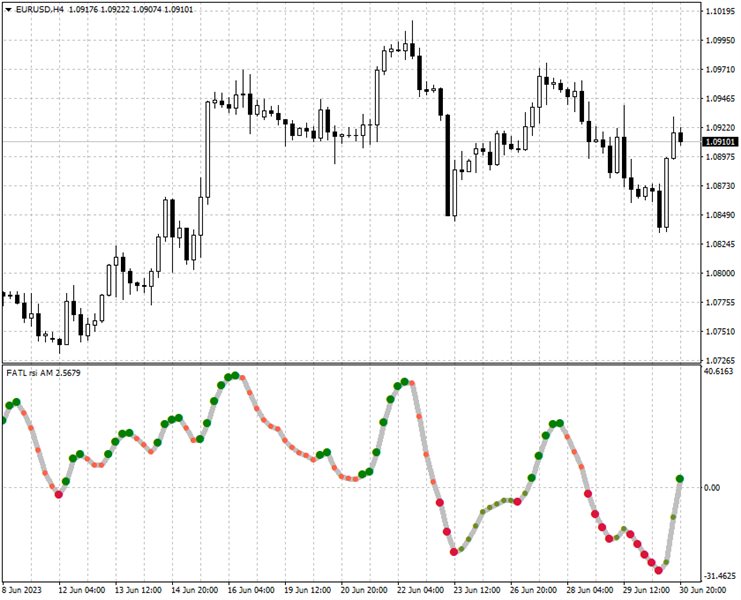
Task: Select the FATL rsi AM 2.5679 indicator label
Action: tap(43, 373)
